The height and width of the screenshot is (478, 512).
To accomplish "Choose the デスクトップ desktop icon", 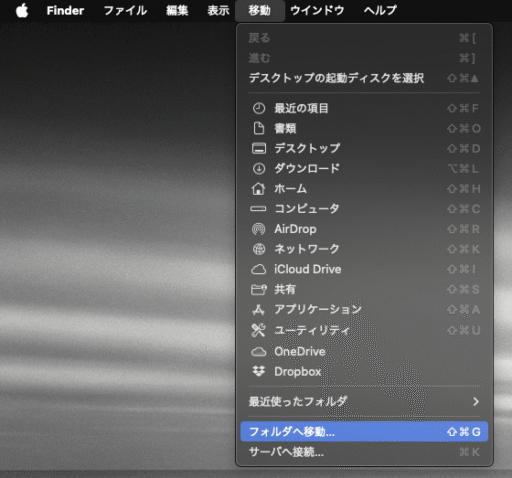I will click(x=259, y=148).
